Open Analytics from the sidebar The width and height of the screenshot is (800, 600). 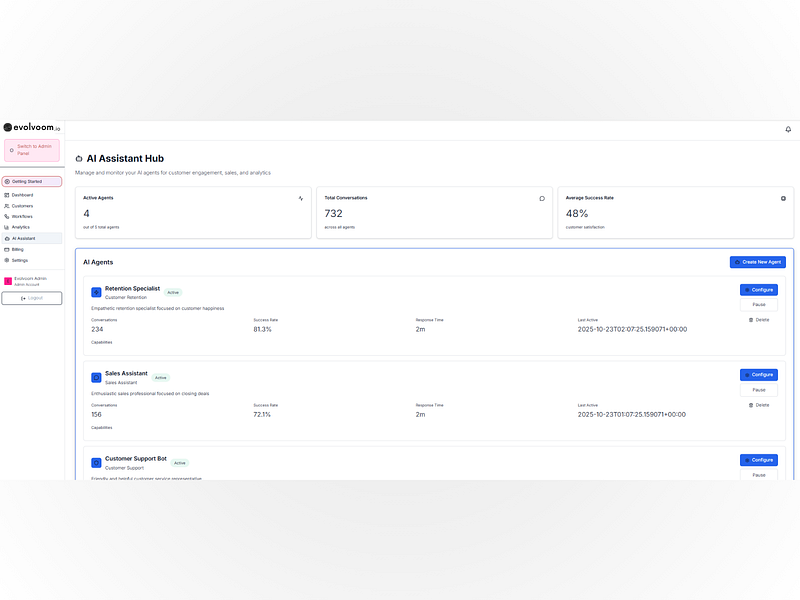point(21,227)
